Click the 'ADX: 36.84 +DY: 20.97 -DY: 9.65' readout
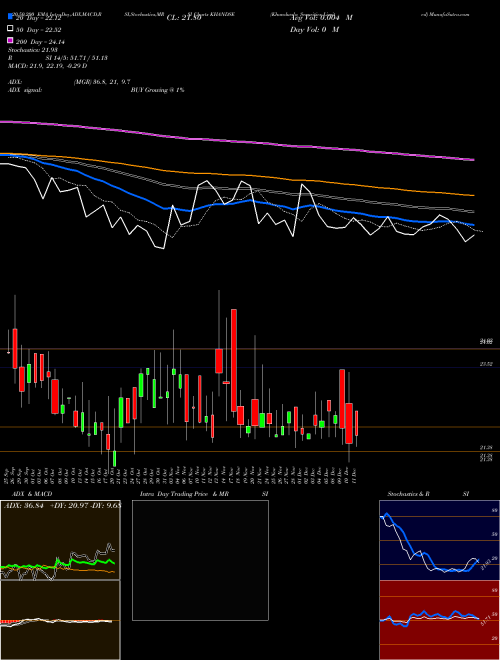This screenshot has width=500, height=660. [x=62, y=506]
